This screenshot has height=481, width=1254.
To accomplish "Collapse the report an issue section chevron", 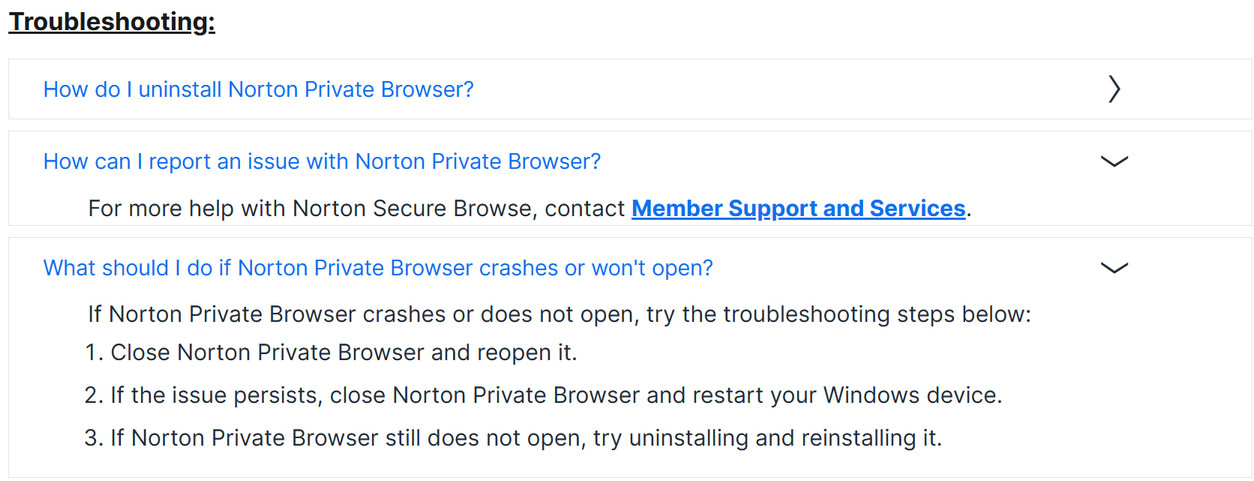I will pos(1114,161).
